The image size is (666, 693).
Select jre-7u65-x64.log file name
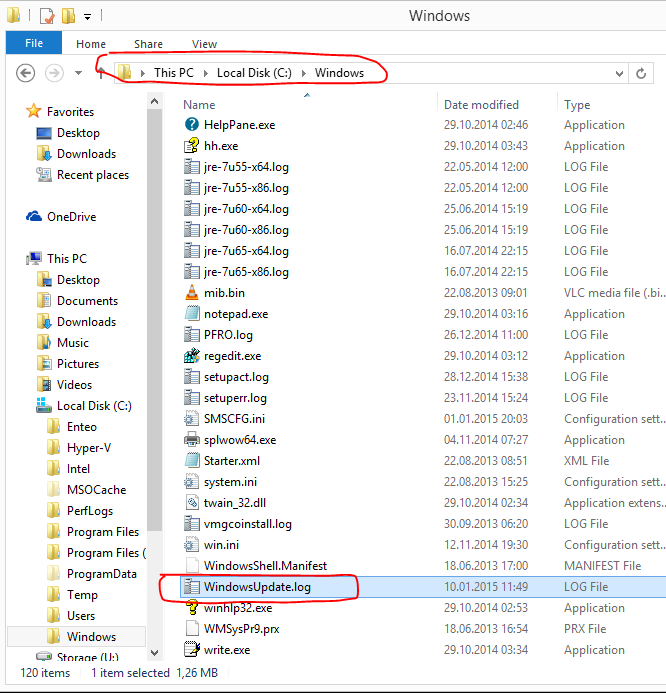tap(246, 251)
